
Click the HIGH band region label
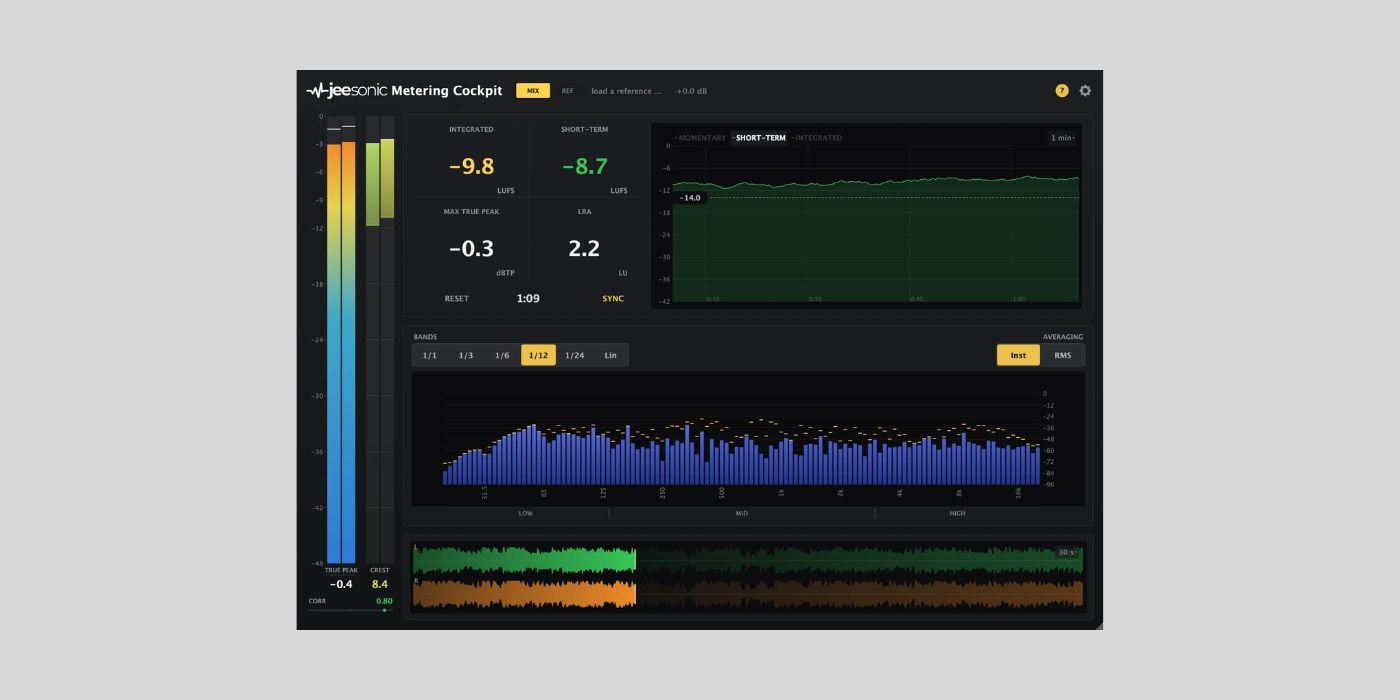tap(958, 513)
